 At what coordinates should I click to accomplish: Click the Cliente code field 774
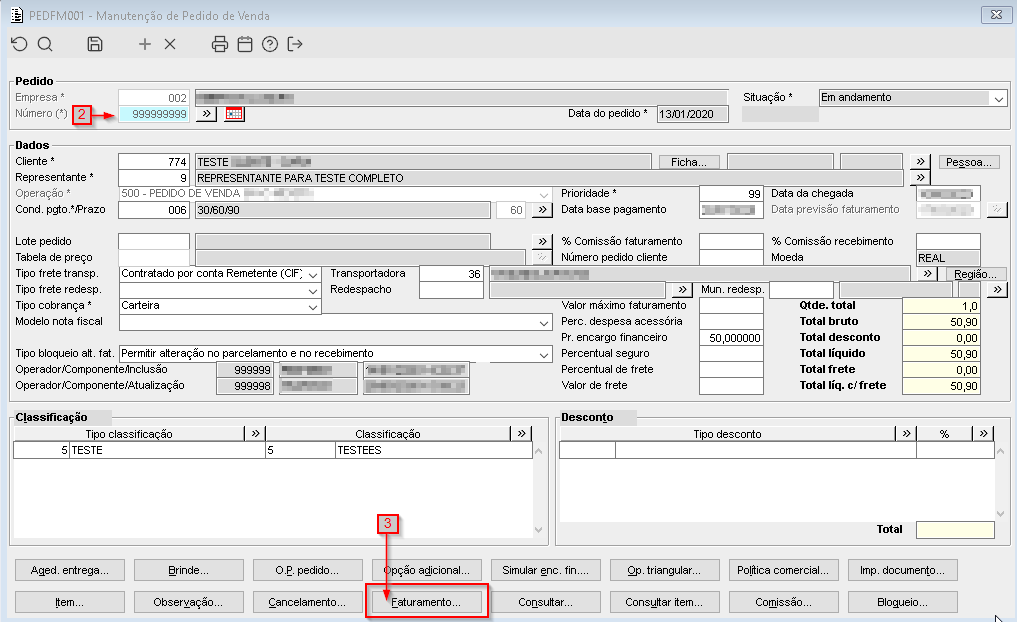click(x=154, y=162)
